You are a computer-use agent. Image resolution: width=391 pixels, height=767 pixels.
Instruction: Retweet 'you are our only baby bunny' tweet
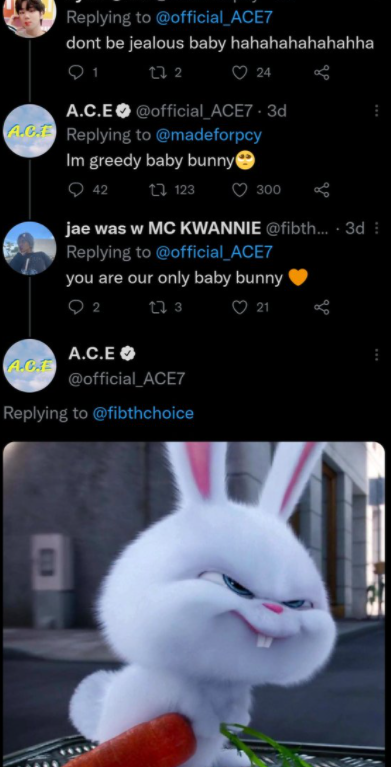coord(157,307)
